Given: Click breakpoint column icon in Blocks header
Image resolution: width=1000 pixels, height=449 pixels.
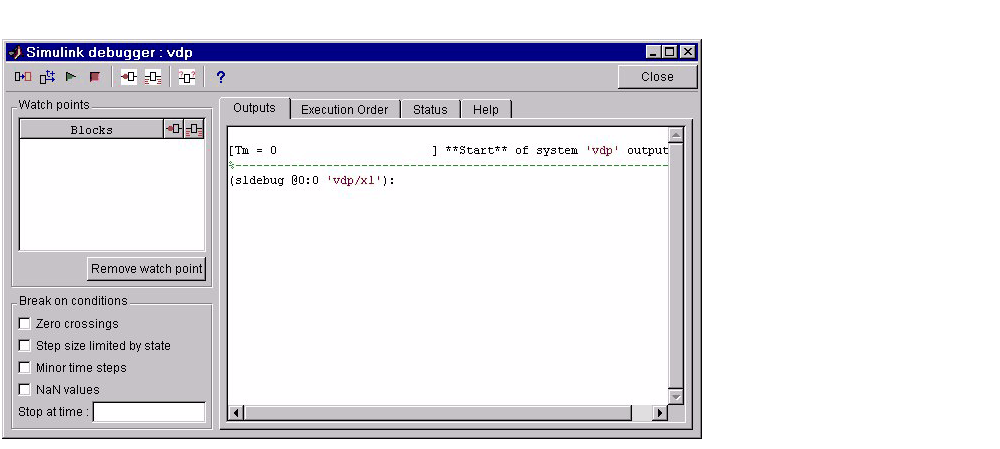Looking at the screenshot, I should 173,129.
